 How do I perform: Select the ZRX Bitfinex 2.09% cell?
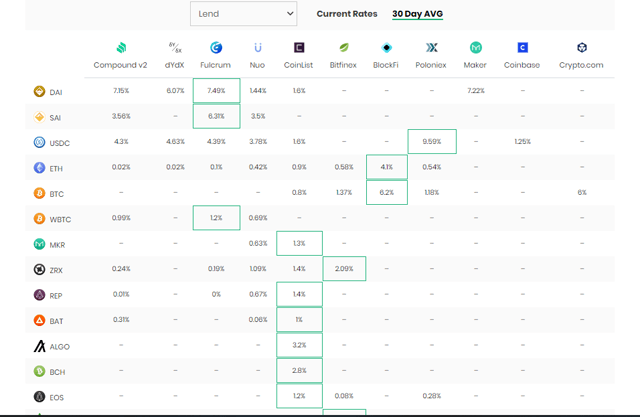[344, 268]
